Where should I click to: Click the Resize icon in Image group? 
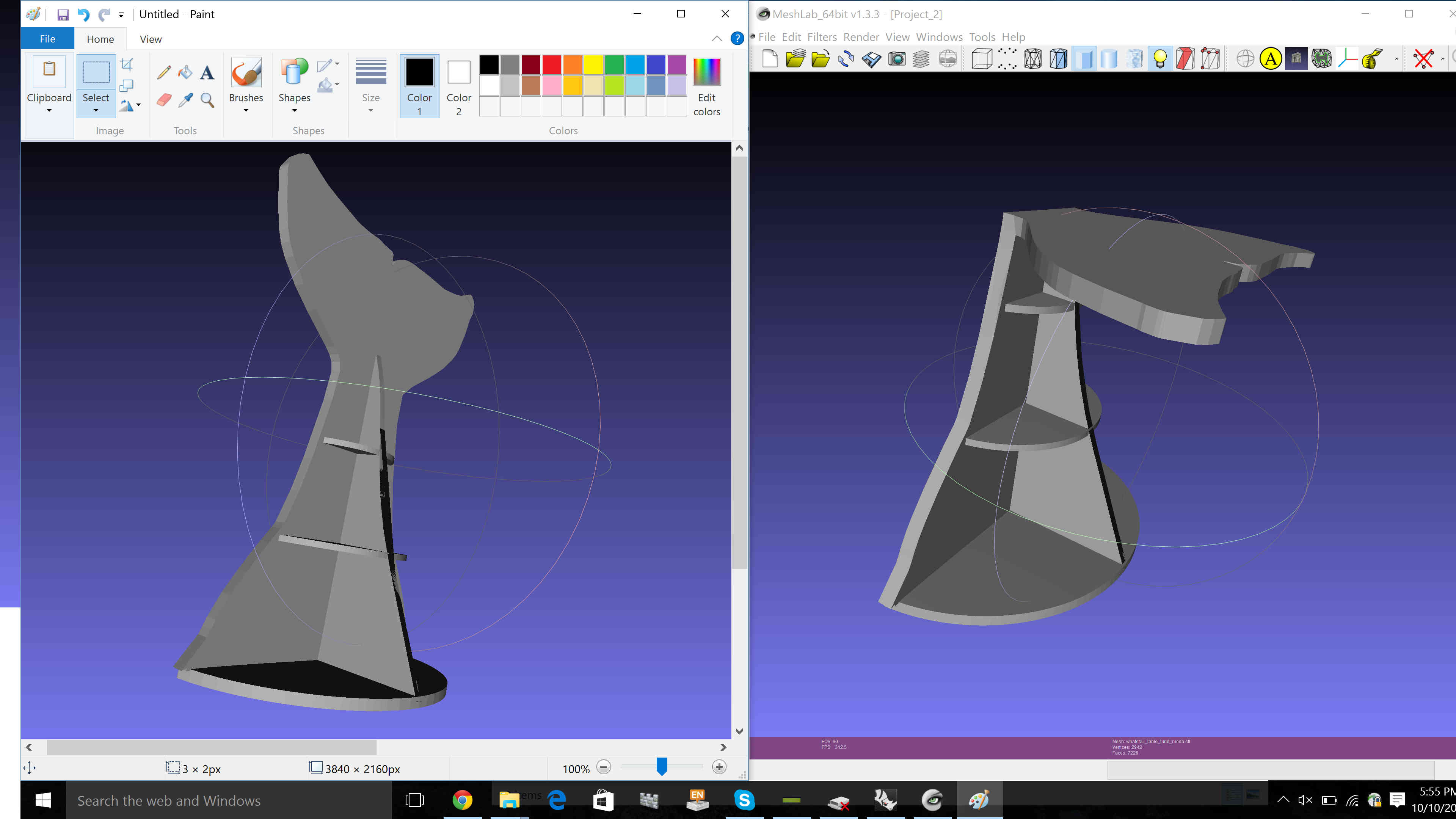click(x=127, y=85)
